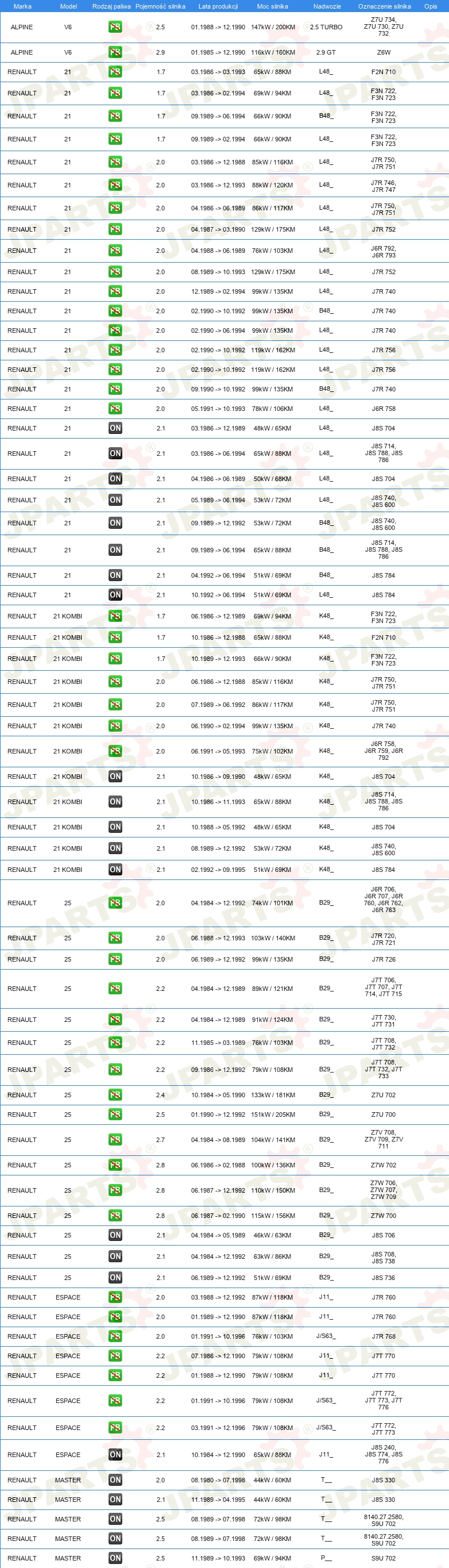Select production years 03.1991 -> 12.1996
The height and width of the screenshot is (1568, 449).
coord(218,1427)
